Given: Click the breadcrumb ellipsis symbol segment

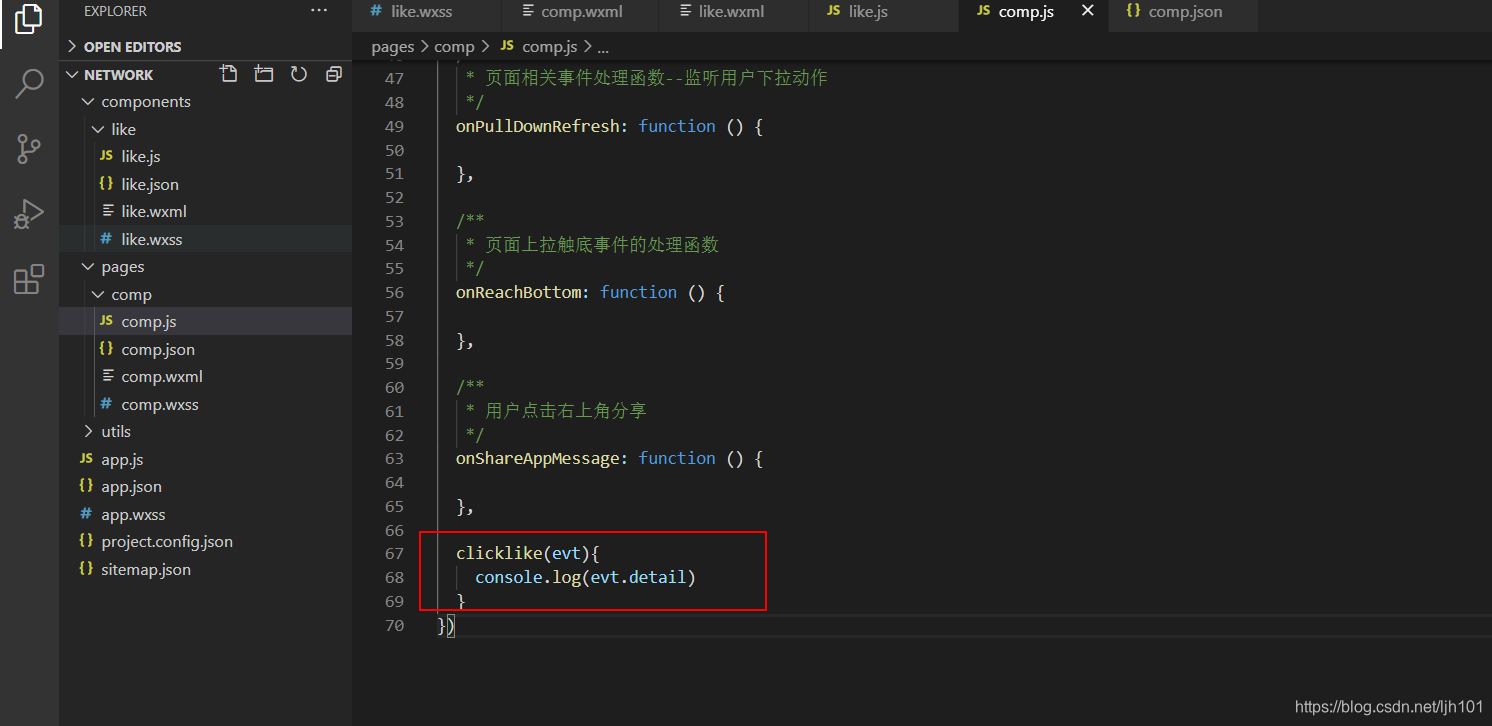Looking at the screenshot, I should coord(603,47).
